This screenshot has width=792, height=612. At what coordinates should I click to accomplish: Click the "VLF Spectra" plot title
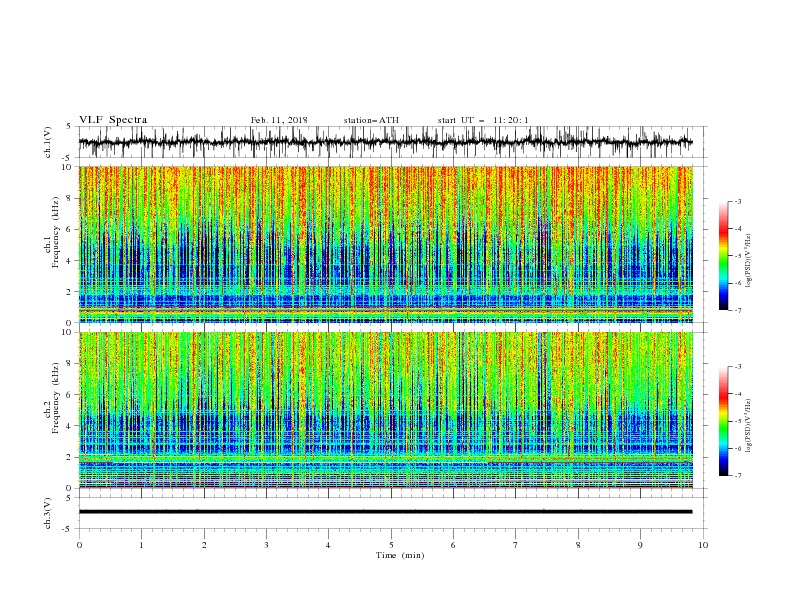(113, 120)
